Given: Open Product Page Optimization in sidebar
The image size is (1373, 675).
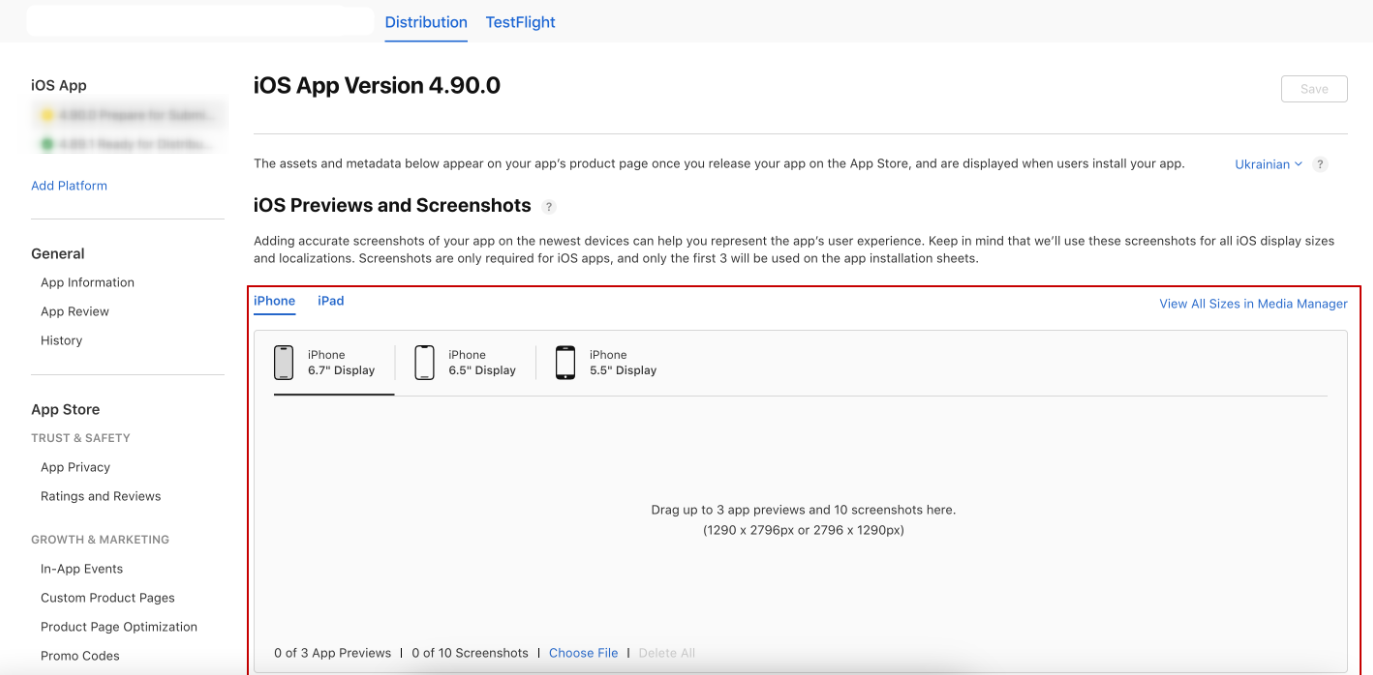Looking at the screenshot, I should pos(119,627).
